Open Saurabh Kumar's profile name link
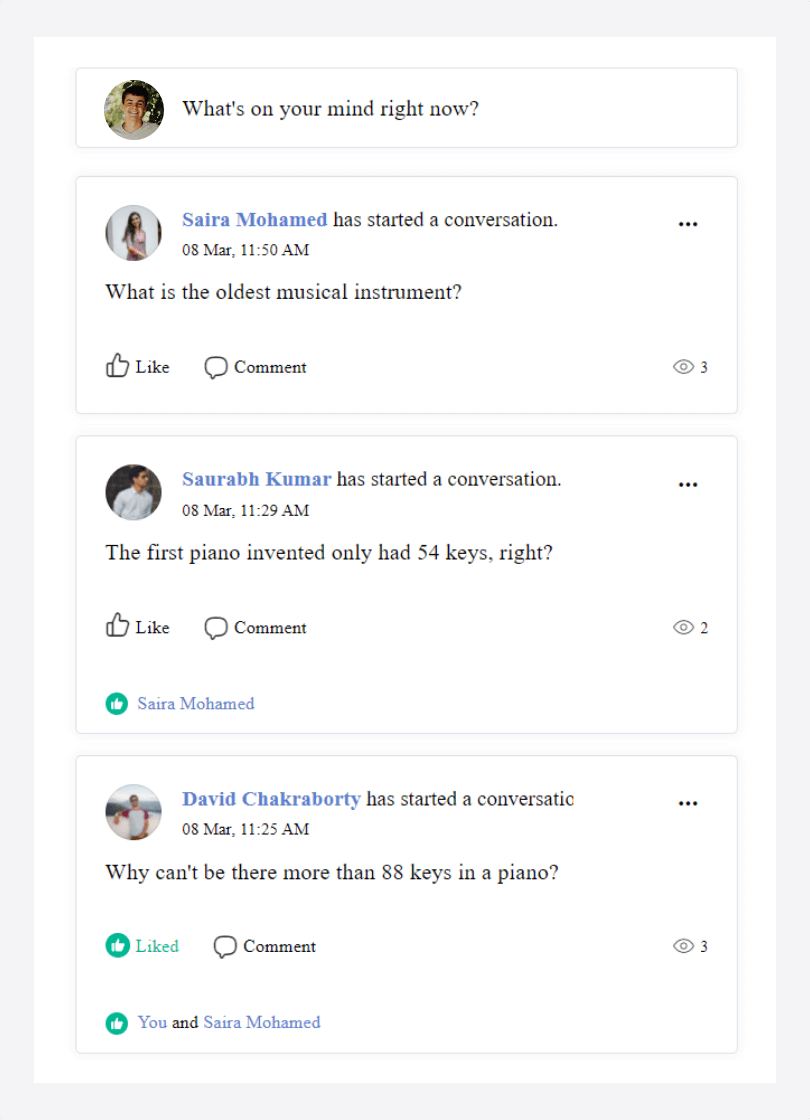Viewport: 810px width, 1120px height. click(x=256, y=479)
